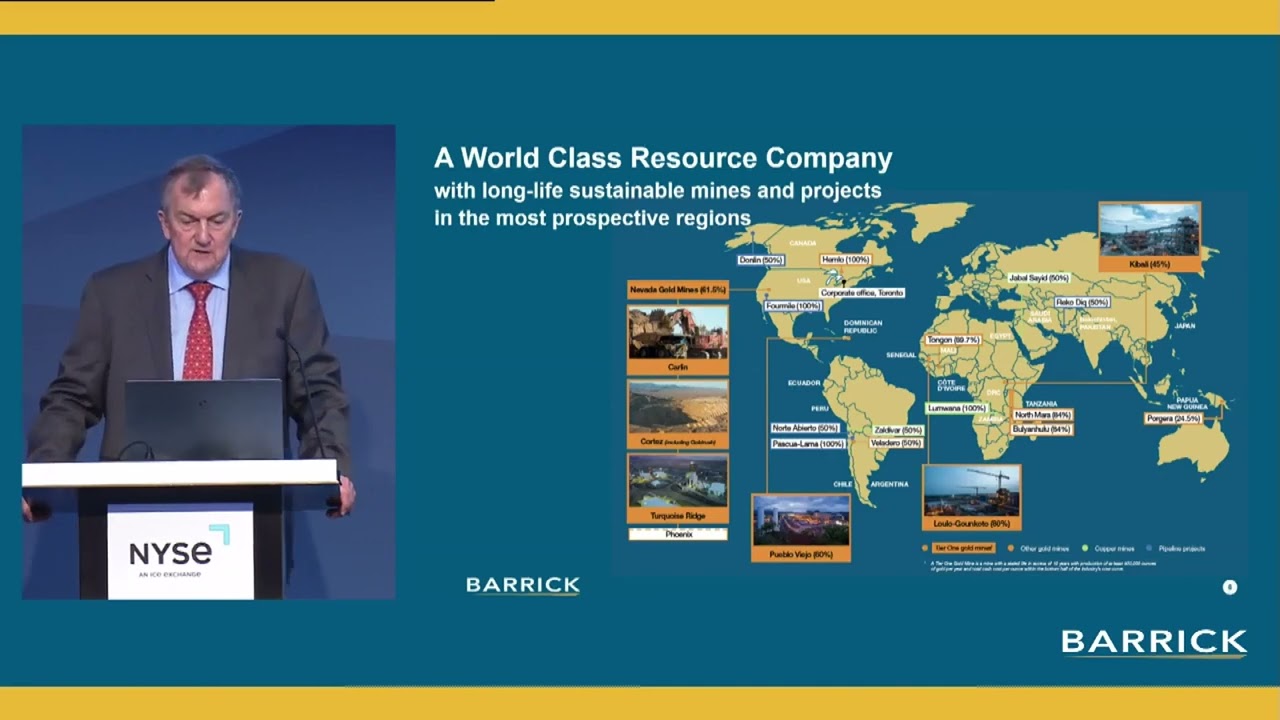
Task: Click the "CANADA" map text
Action: [803, 243]
